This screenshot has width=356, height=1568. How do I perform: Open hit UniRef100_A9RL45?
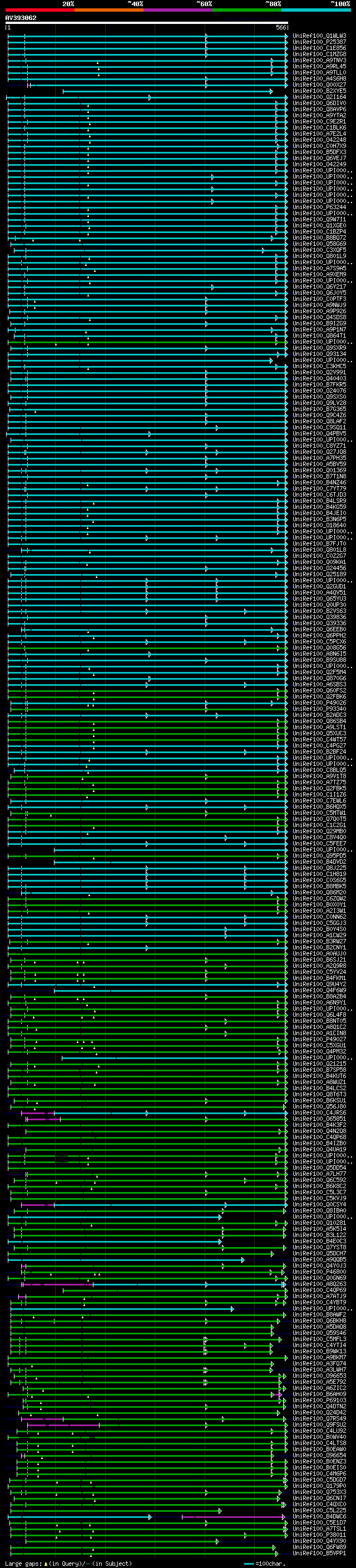tap(319, 66)
